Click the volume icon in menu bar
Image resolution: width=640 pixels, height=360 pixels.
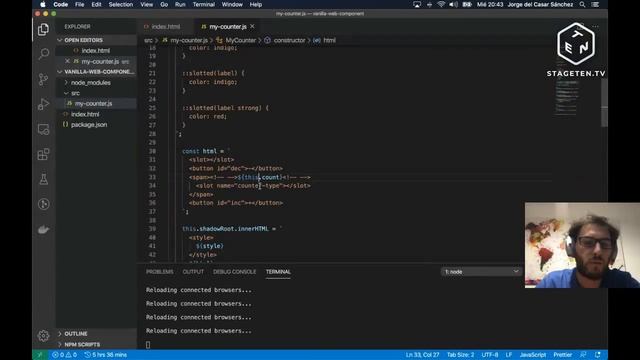(453, 4)
